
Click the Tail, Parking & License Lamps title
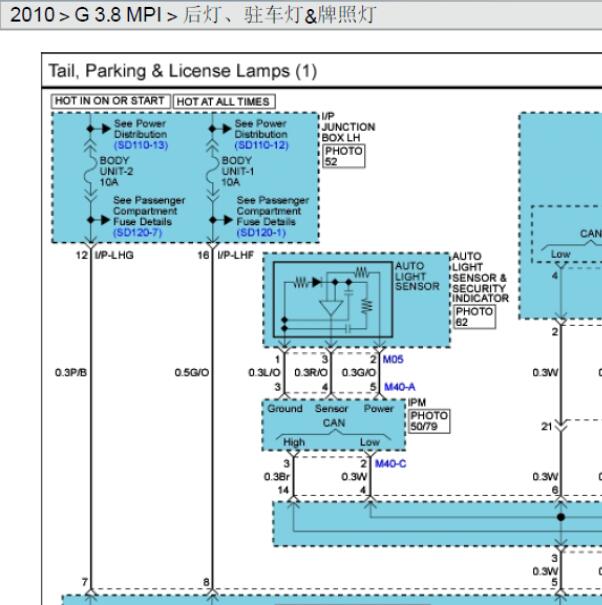point(183,71)
